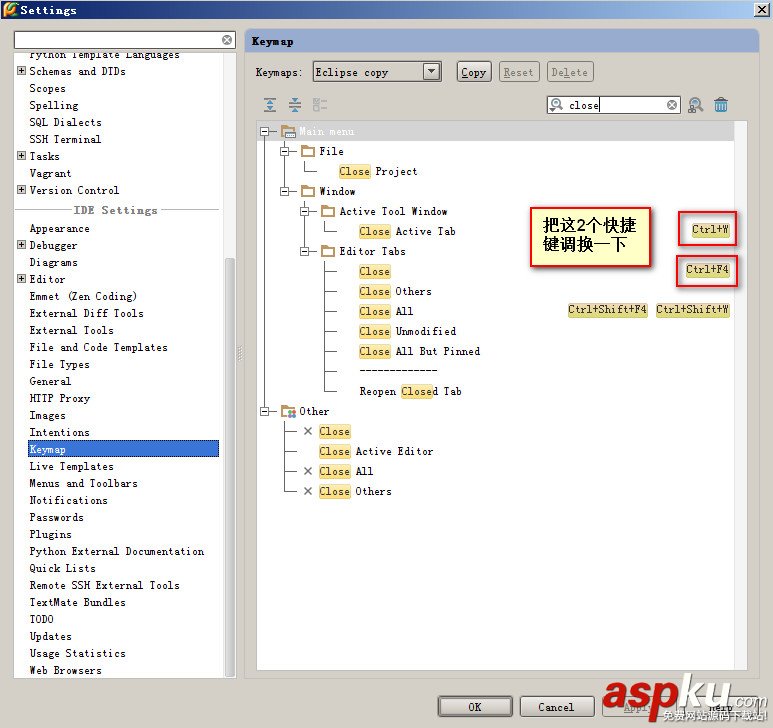Select File Types settings page
773x728 pixels.
tap(60, 364)
